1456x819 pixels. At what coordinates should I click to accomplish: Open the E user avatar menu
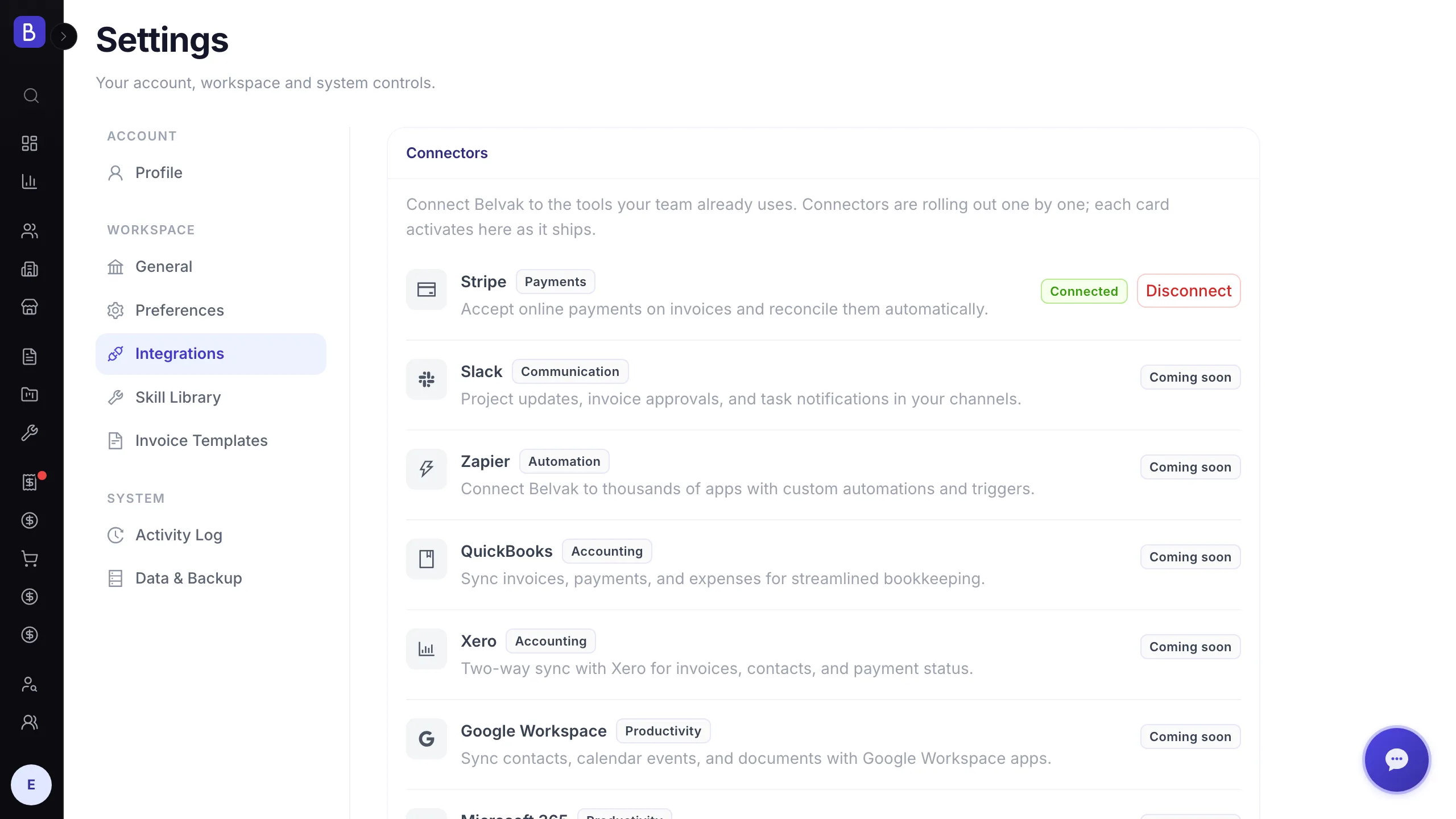[31, 785]
